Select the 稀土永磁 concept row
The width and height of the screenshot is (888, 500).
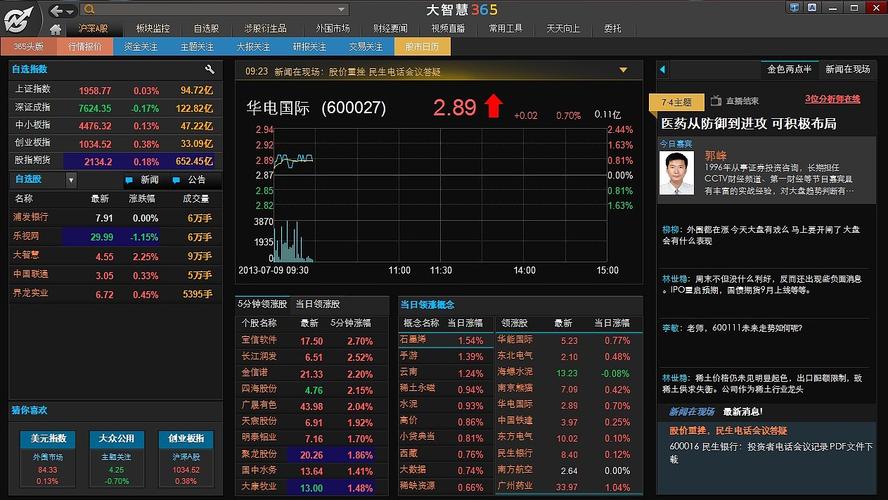[x=446, y=389]
